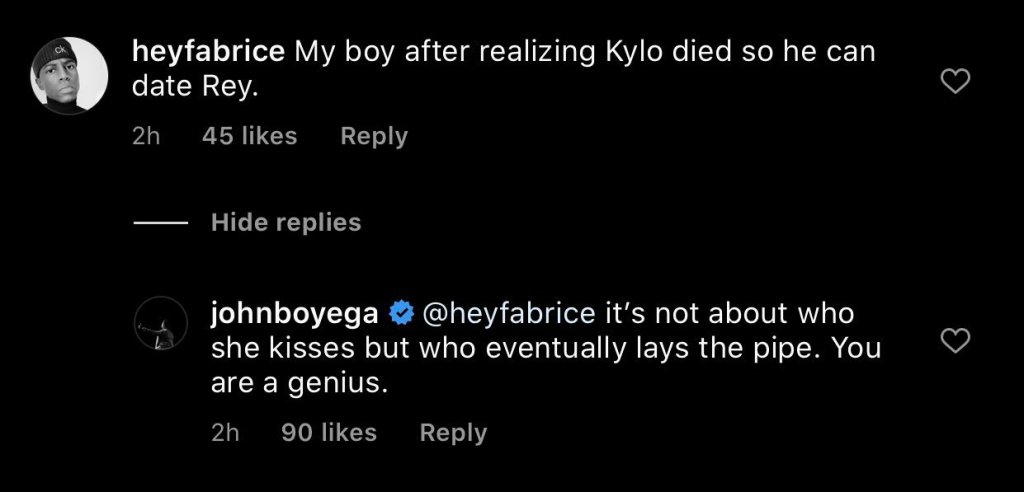Click the dash line beside Hide replies
The height and width of the screenshot is (492, 1024).
[x=159, y=222]
